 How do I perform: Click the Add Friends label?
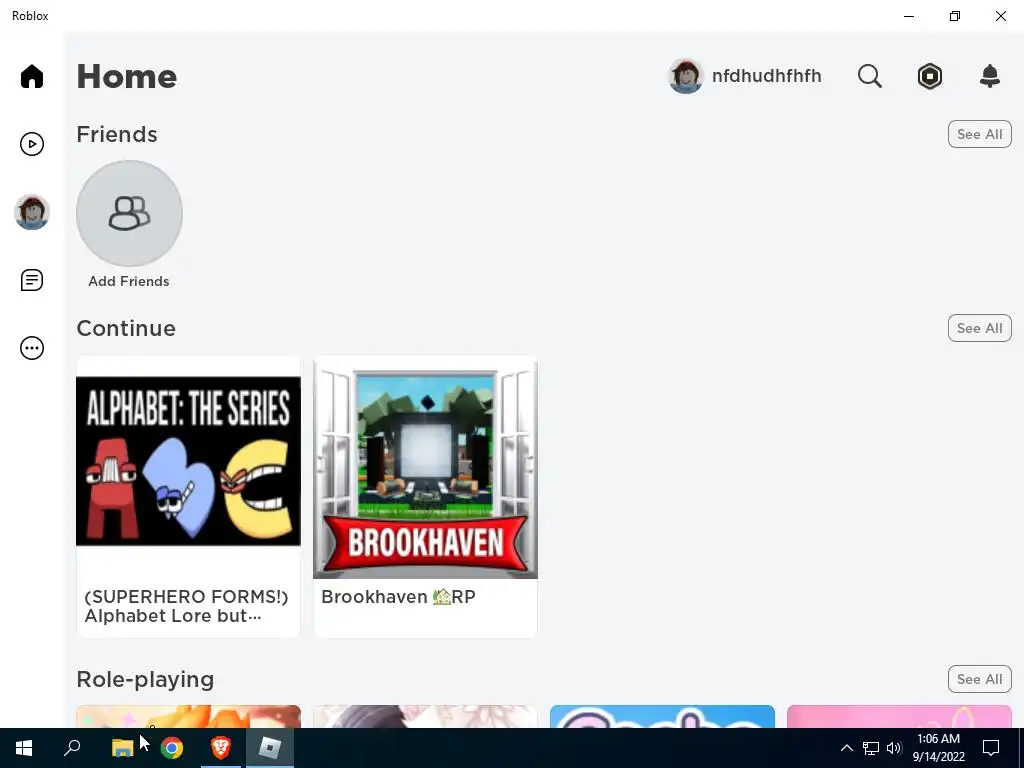coord(129,281)
